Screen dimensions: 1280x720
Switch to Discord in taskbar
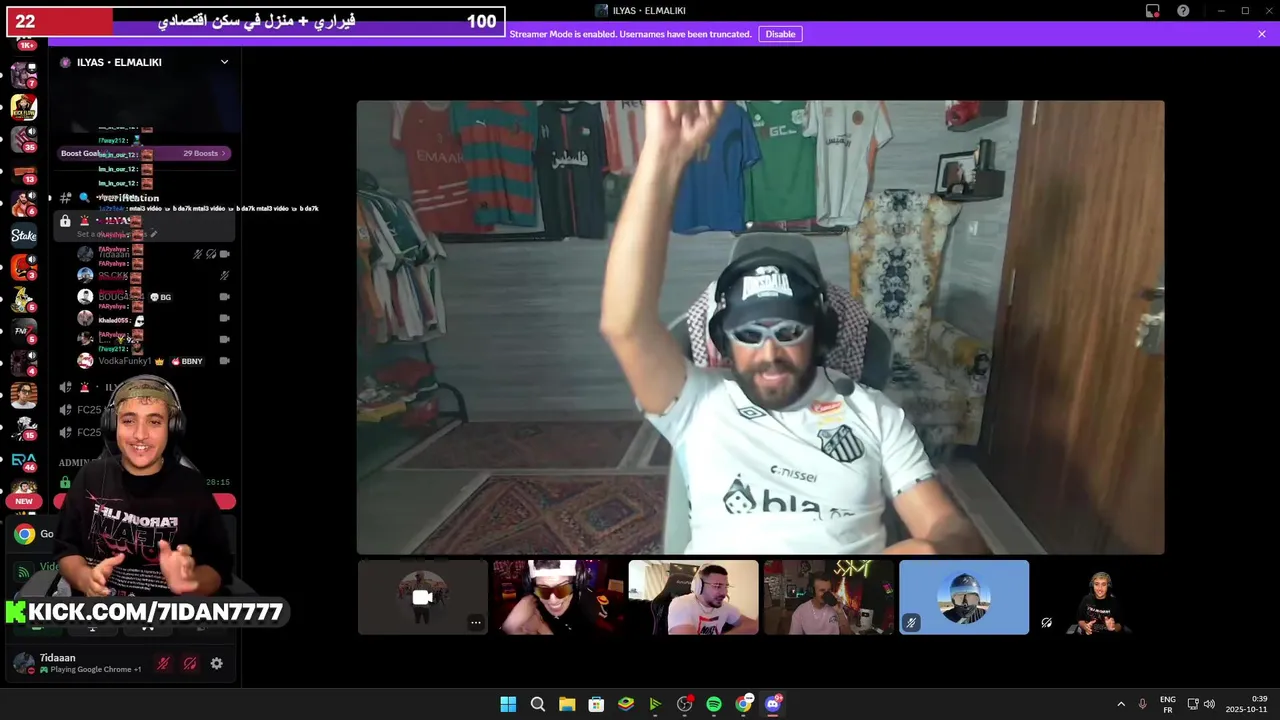tap(773, 704)
